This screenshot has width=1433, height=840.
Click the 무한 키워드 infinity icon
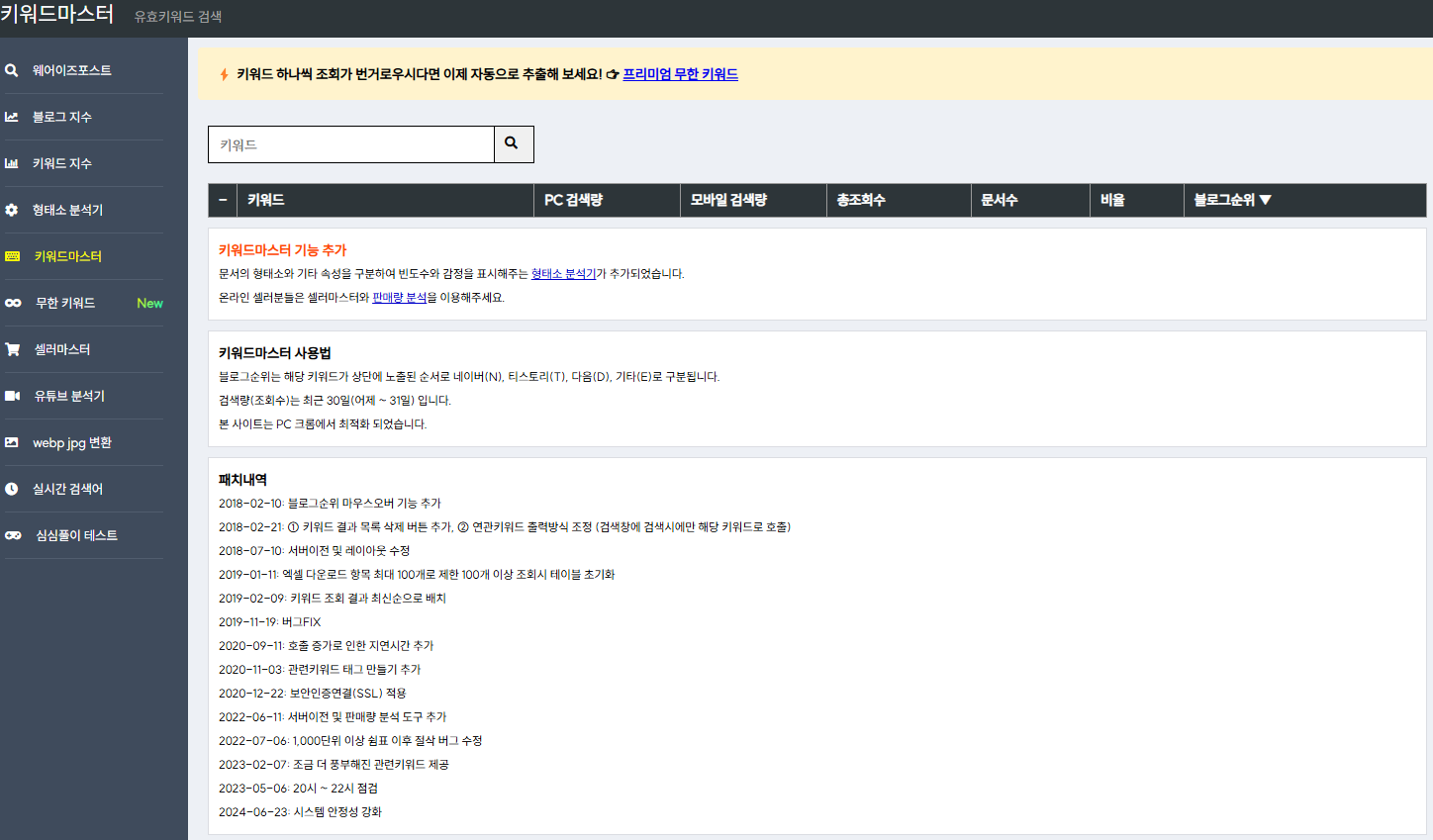click(12, 303)
